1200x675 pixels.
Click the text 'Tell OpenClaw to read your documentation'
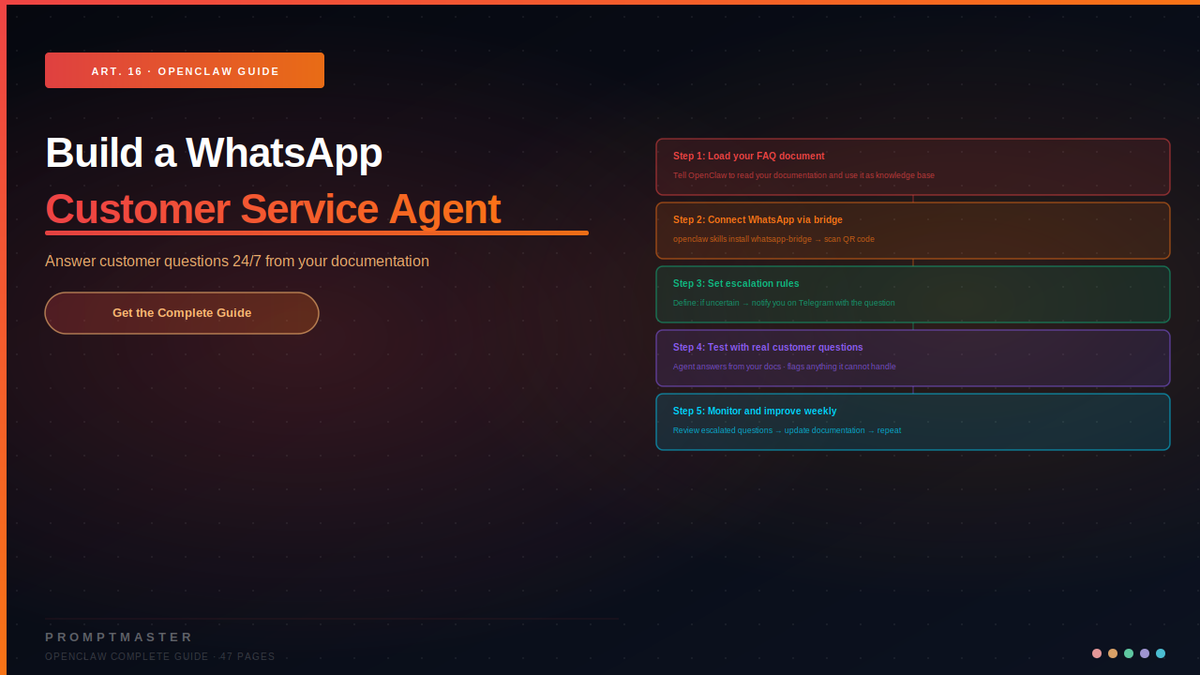pyautogui.click(x=750, y=175)
